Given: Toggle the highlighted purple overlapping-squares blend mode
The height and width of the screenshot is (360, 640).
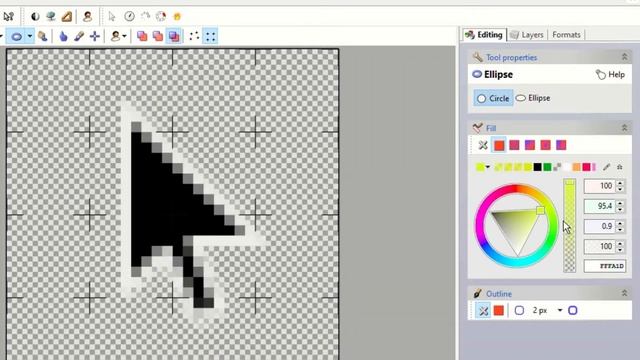Looking at the screenshot, I should pos(174,36).
